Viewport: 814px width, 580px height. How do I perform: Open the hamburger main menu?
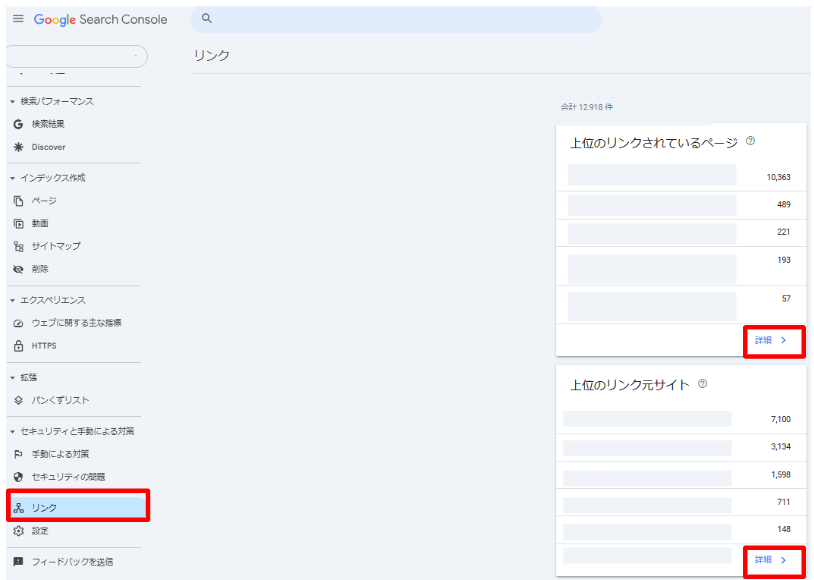18,20
